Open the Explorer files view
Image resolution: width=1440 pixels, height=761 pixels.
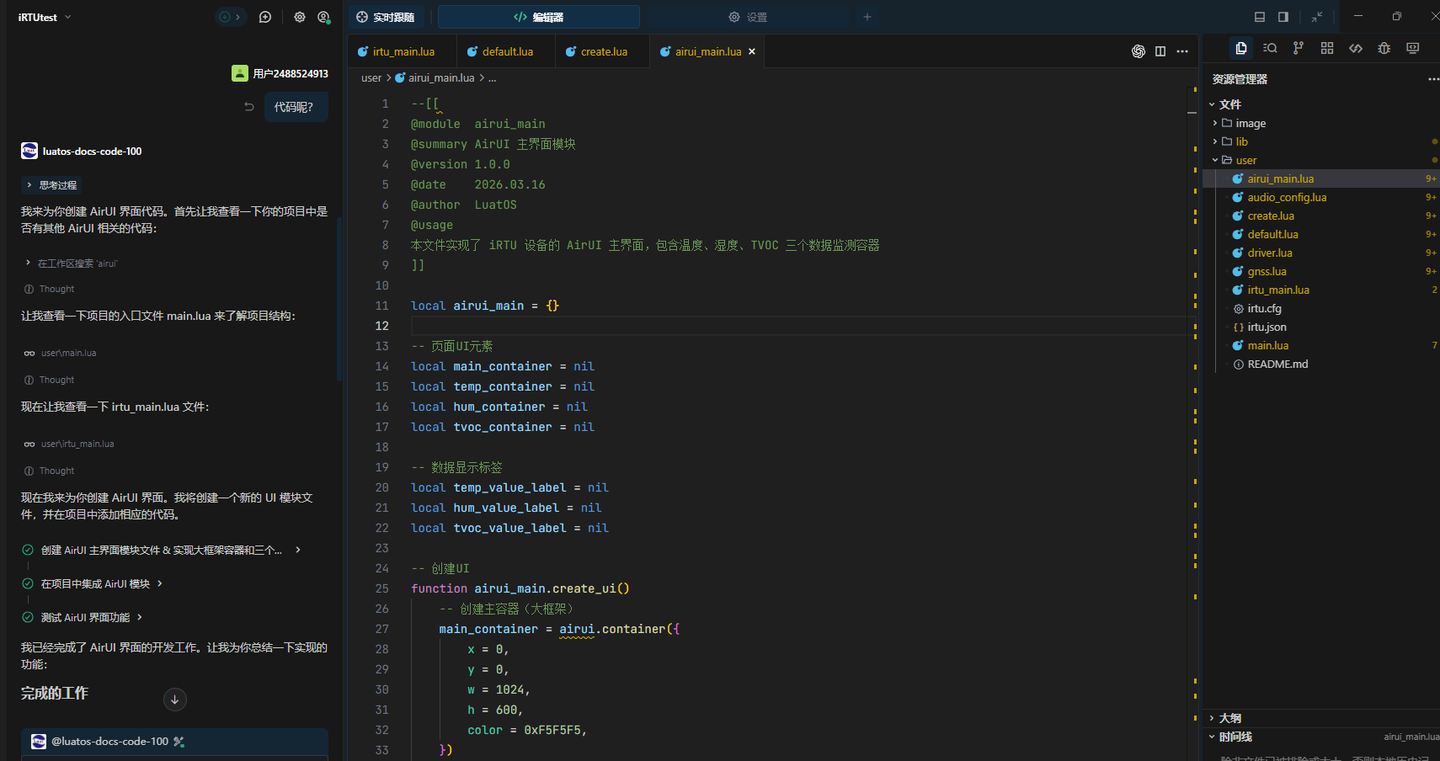[x=1241, y=48]
